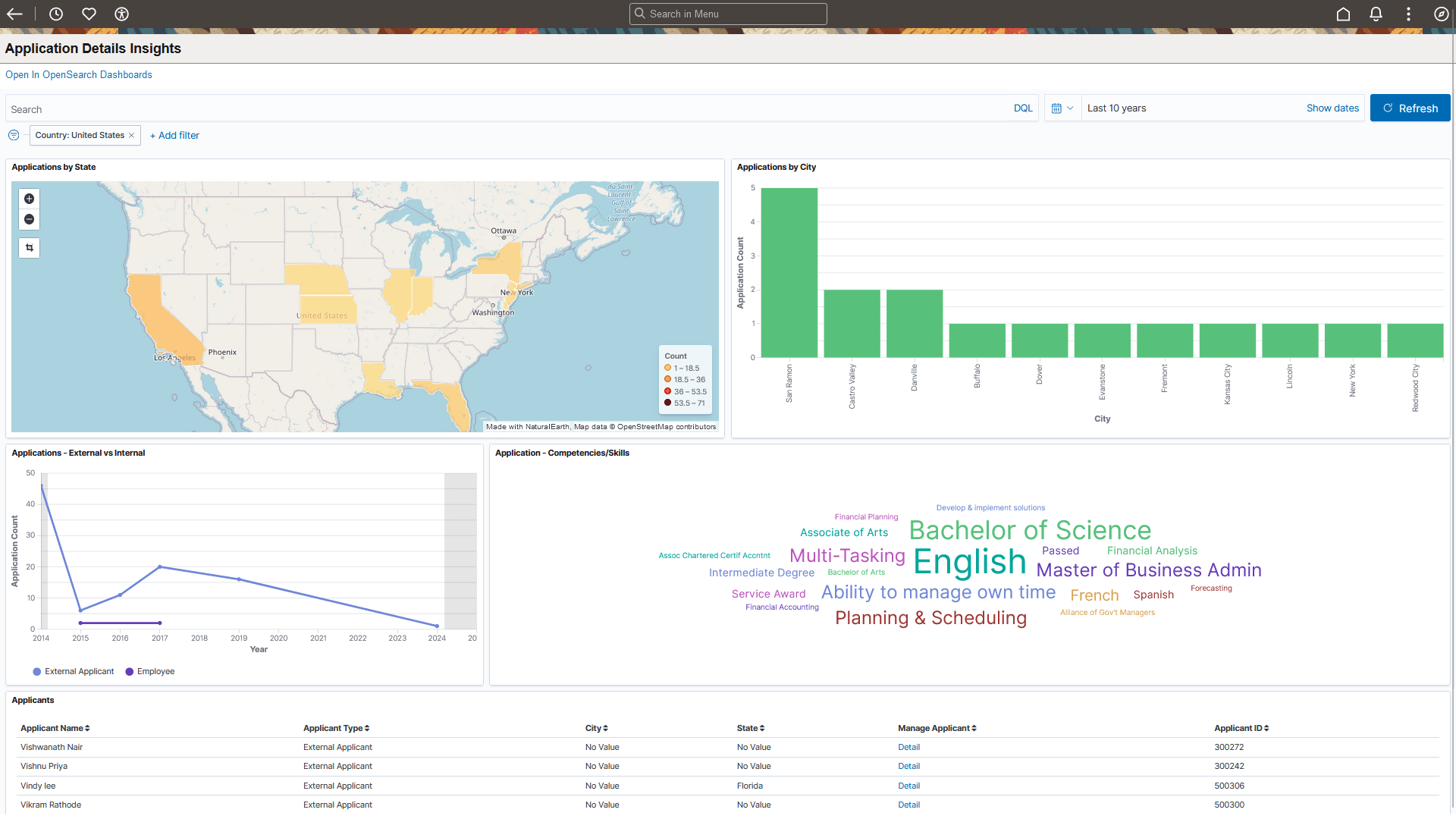Open the date picker calendar dropdown
Viewport: 1456px width, 819px height.
[1062, 108]
